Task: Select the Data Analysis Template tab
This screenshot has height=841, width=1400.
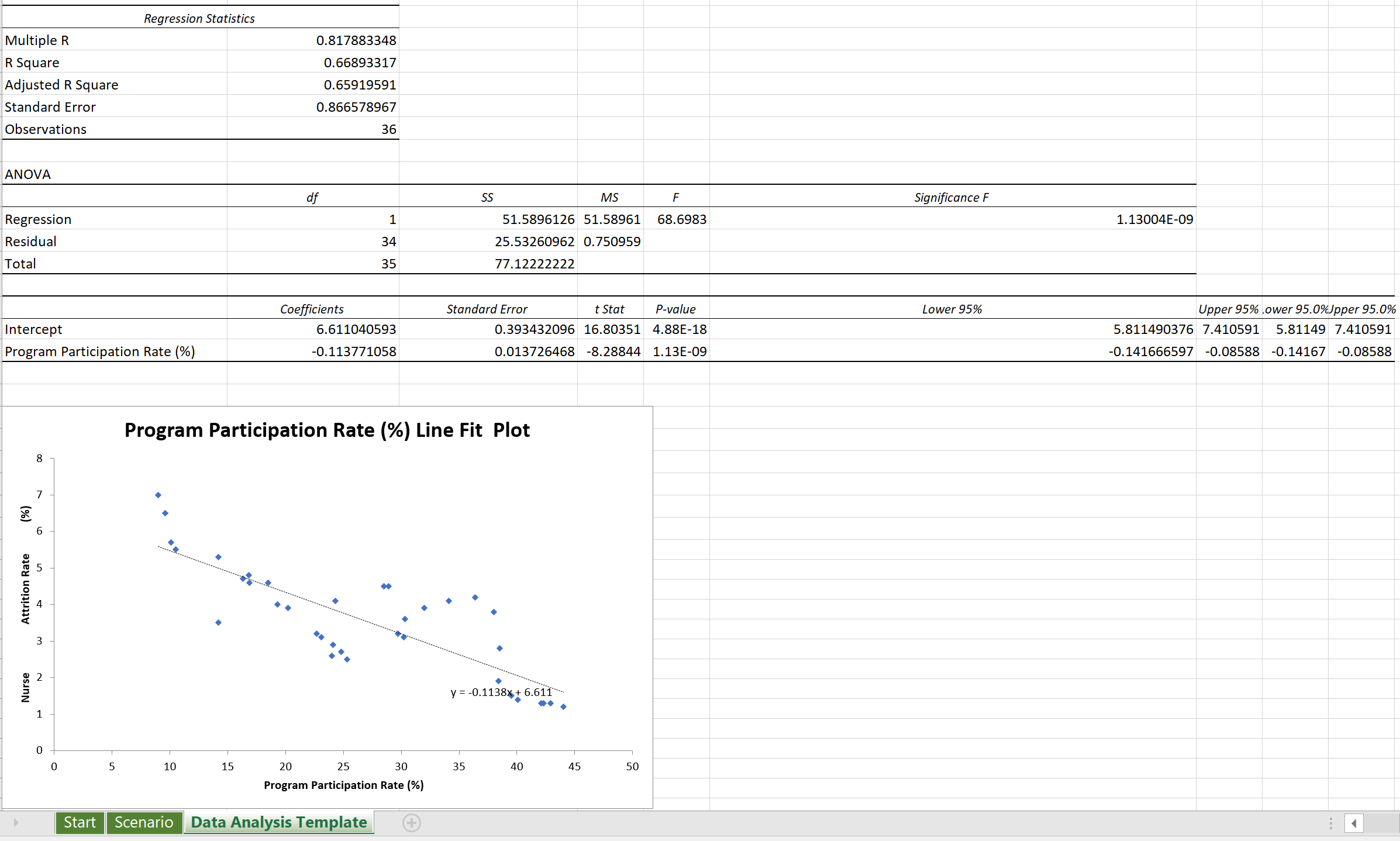Action: (x=279, y=822)
